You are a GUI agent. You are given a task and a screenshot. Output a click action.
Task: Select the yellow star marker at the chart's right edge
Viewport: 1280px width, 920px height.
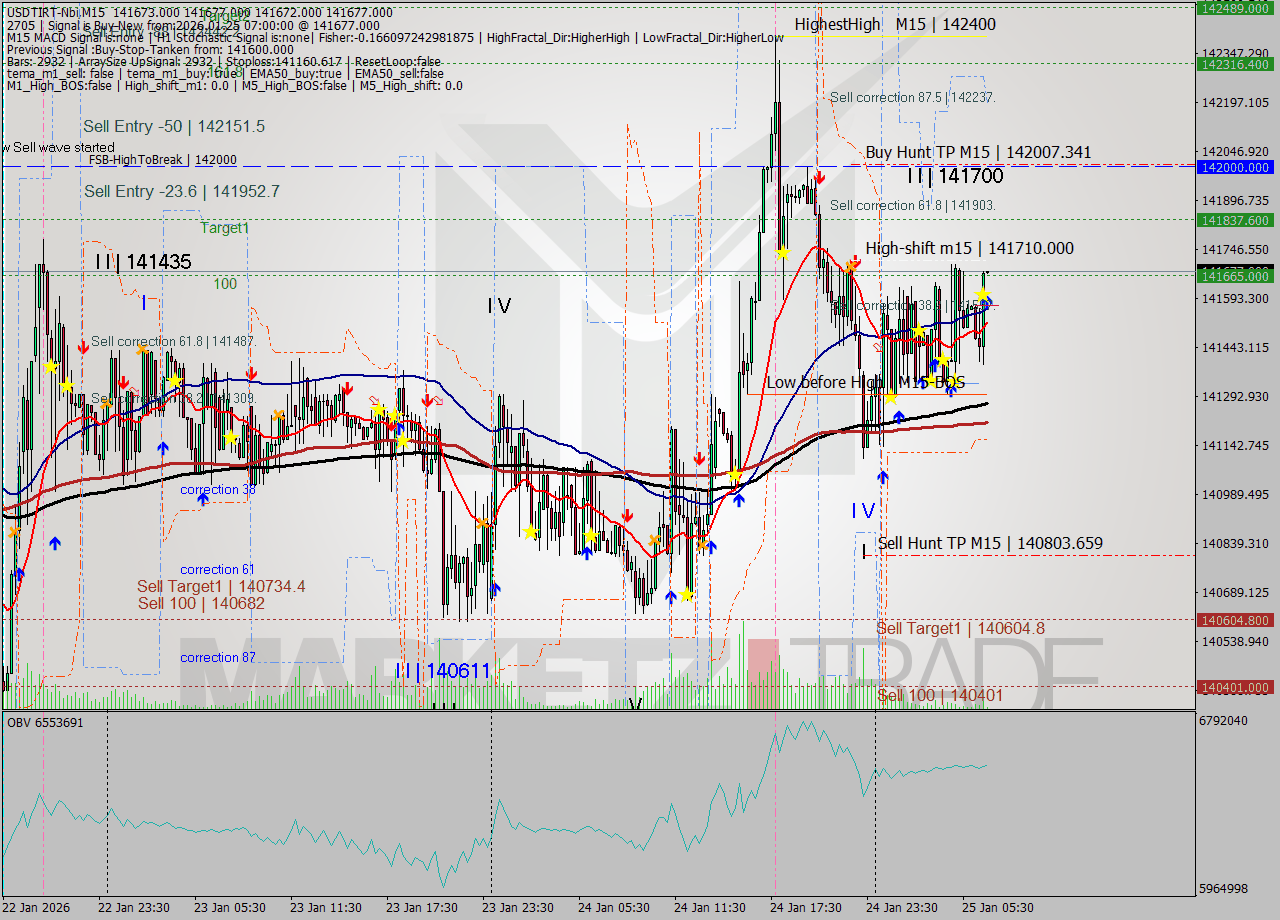tap(983, 295)
